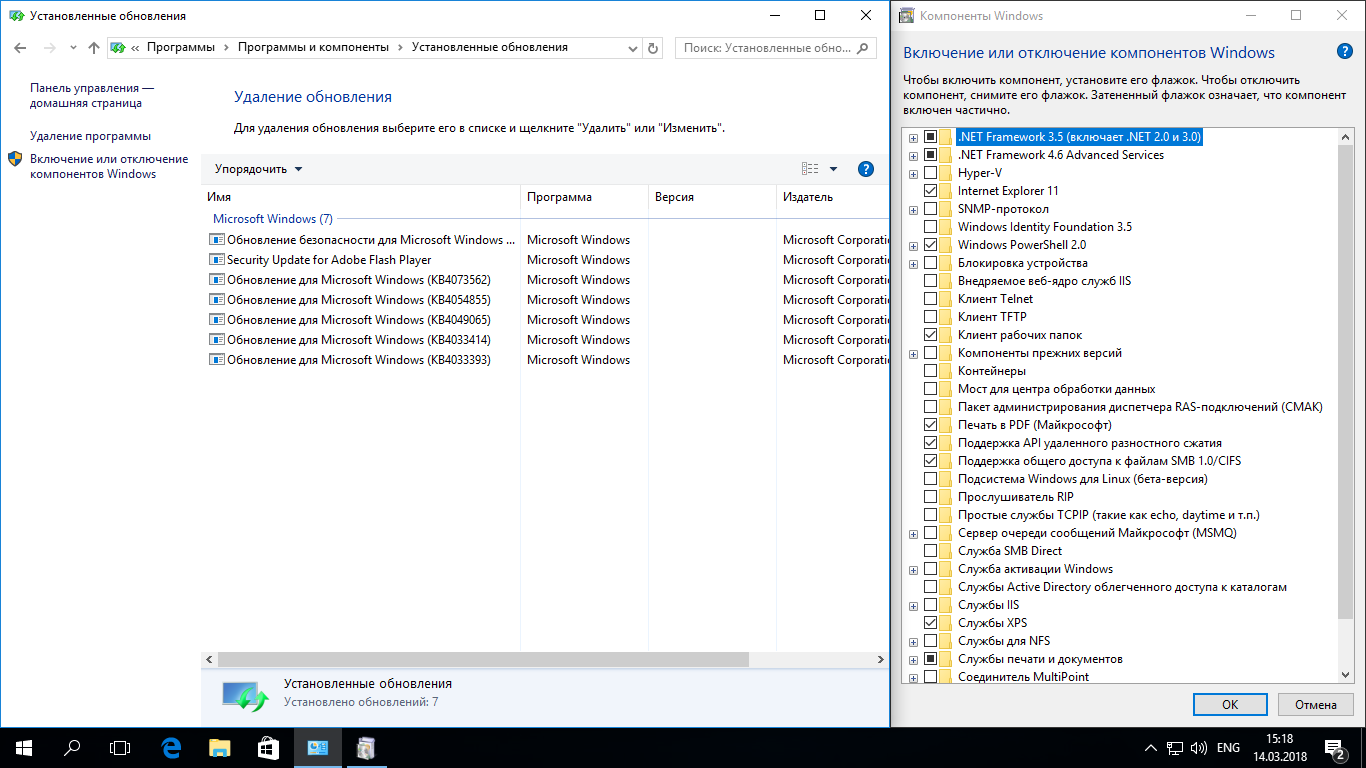Expand the .NET Framework 3.5 node
1366x768 pixels.
(913, 138)
